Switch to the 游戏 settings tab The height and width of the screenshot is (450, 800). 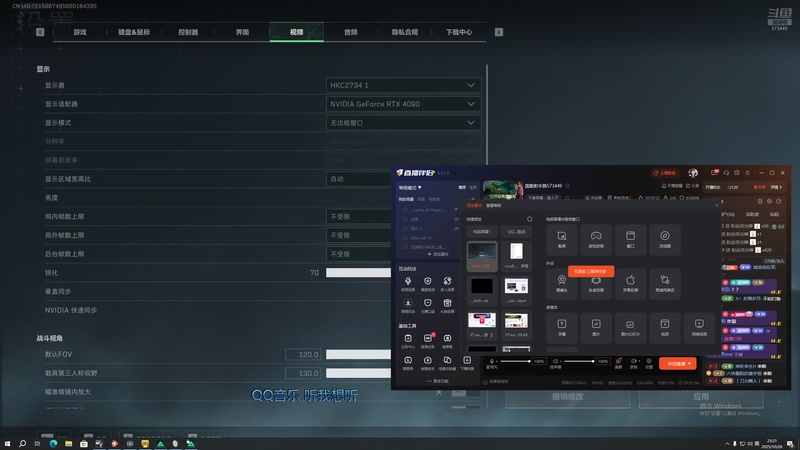click(80, 32)
